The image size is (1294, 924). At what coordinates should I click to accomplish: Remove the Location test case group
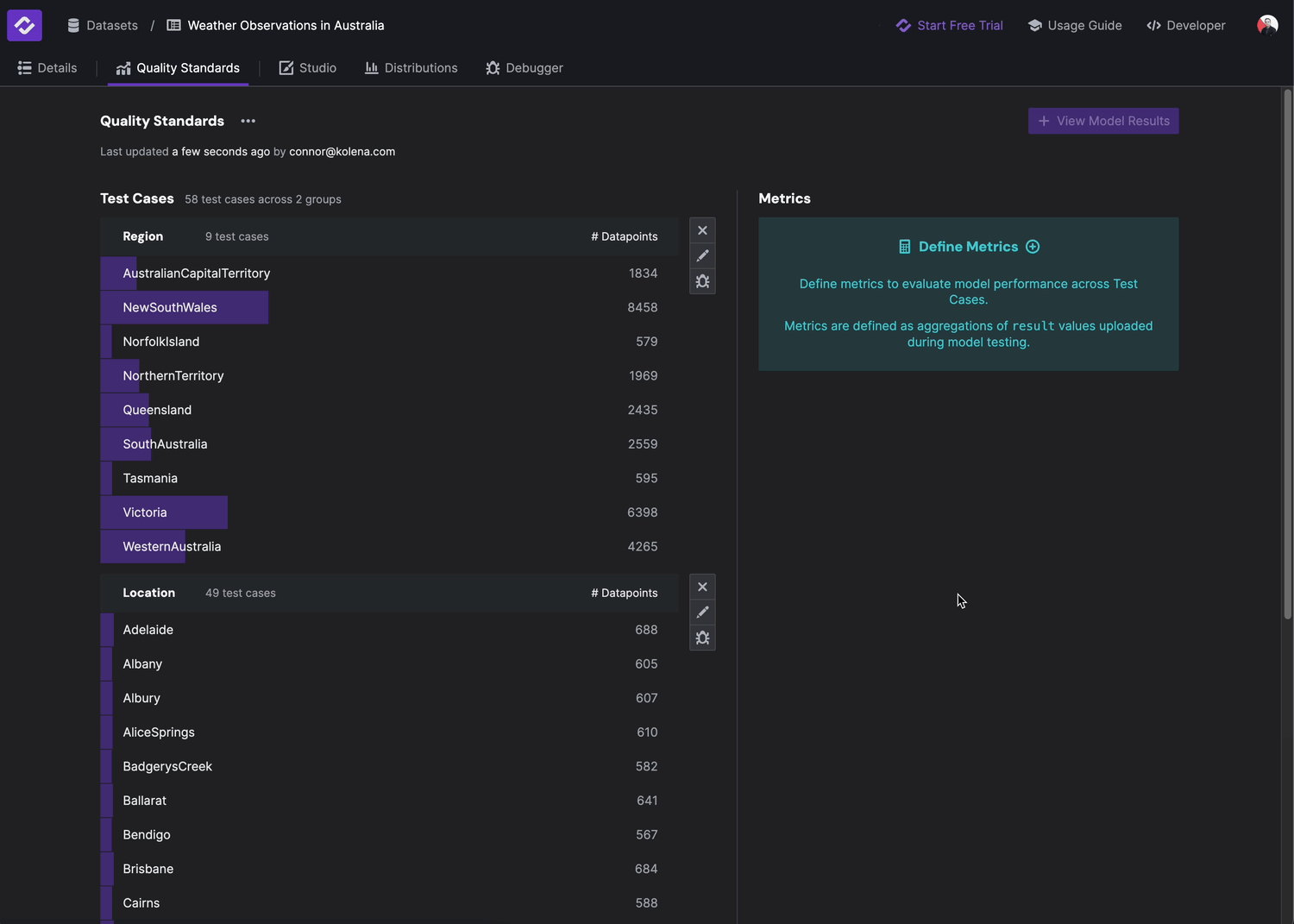click(702, 587)
